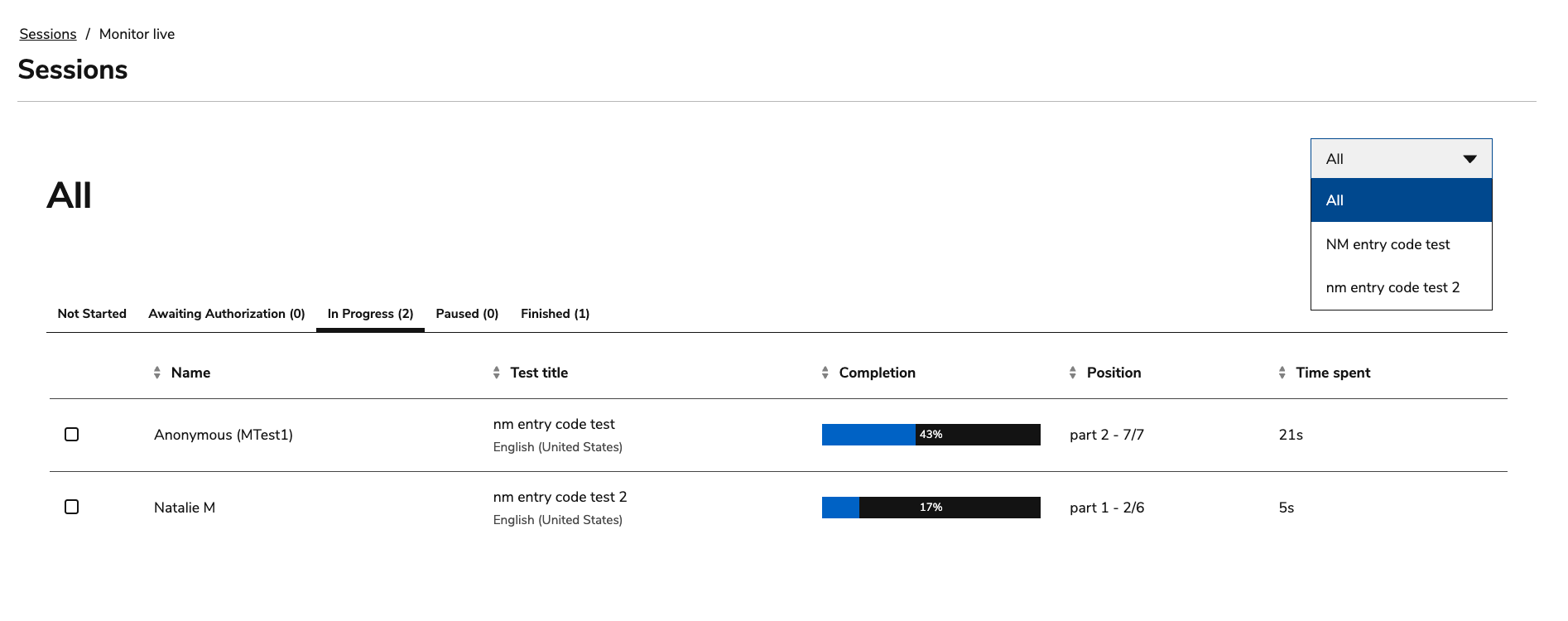Click the 43% completion progress bar
The width and height of the screenshot is (1568, 621).
[931, 435]
